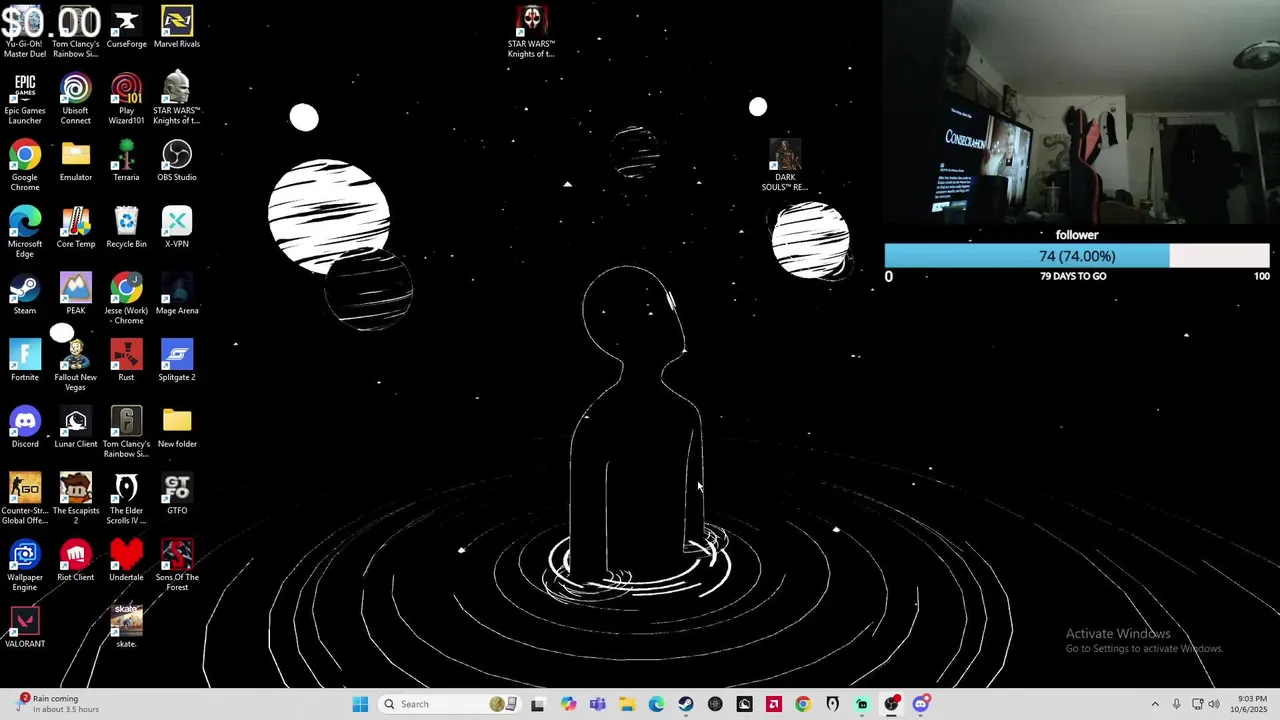
Task: Select the STAR WARS icon with skull mask
Action: pos(531,32)
